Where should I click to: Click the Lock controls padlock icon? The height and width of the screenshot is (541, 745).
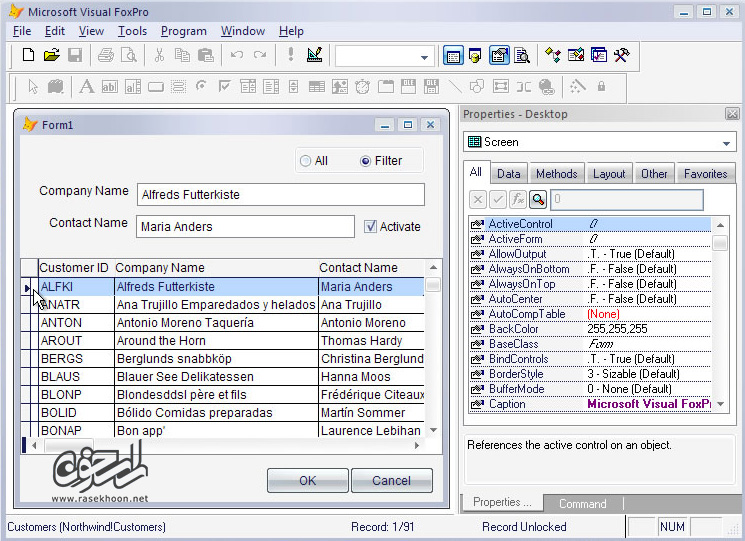[601, 86]
